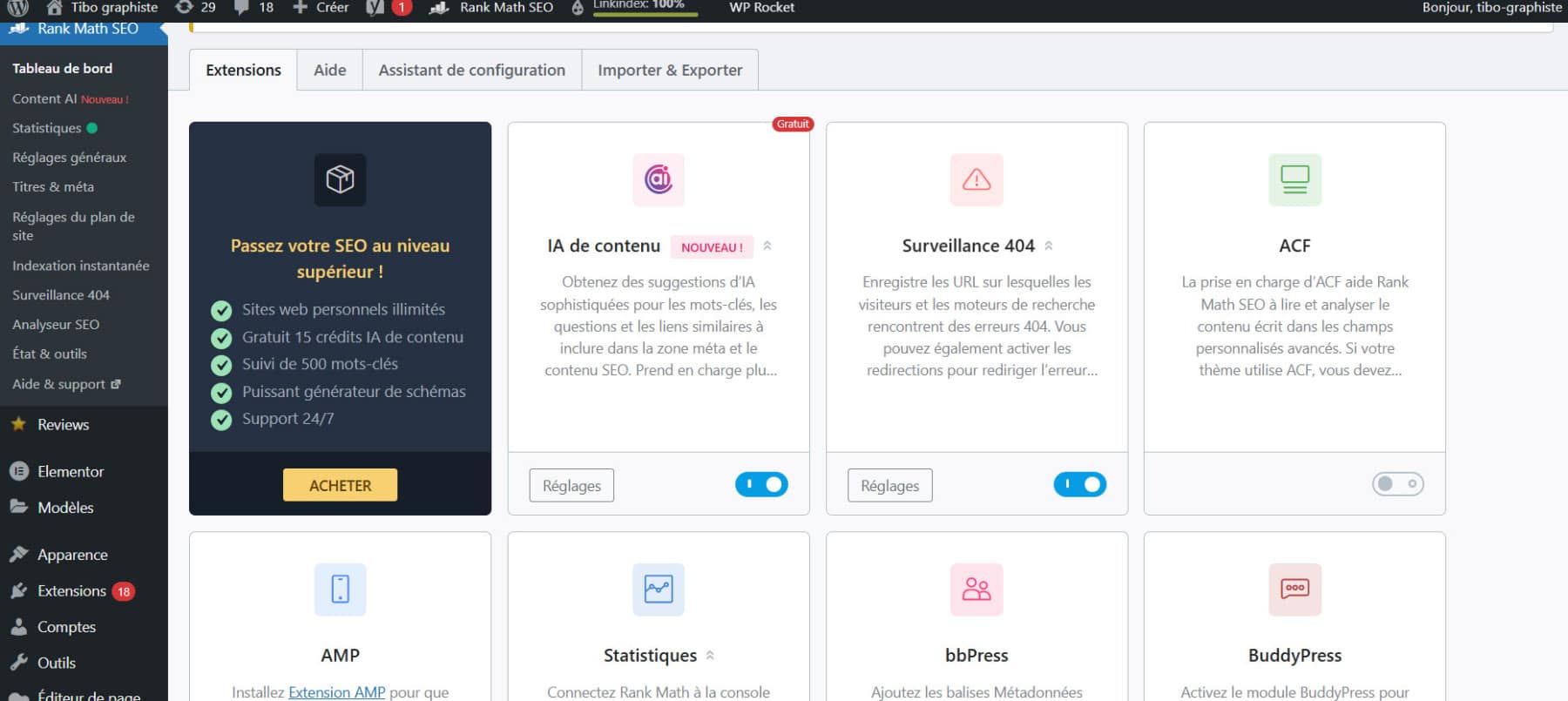Screen dimensions: 1568x701
Task: Click the AMP mobile phone icon
Action: coord(340,590)
